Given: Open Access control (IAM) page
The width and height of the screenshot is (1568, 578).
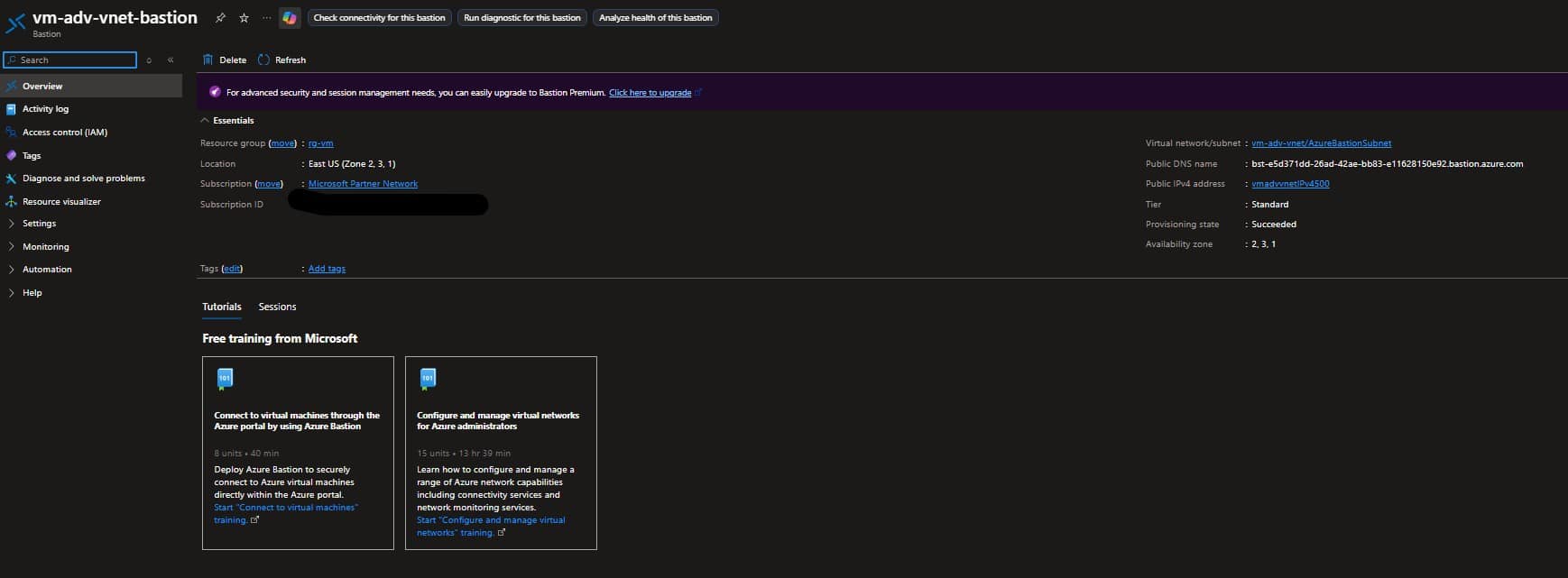Looking at the screenshot, I should [x=65, y=132].
